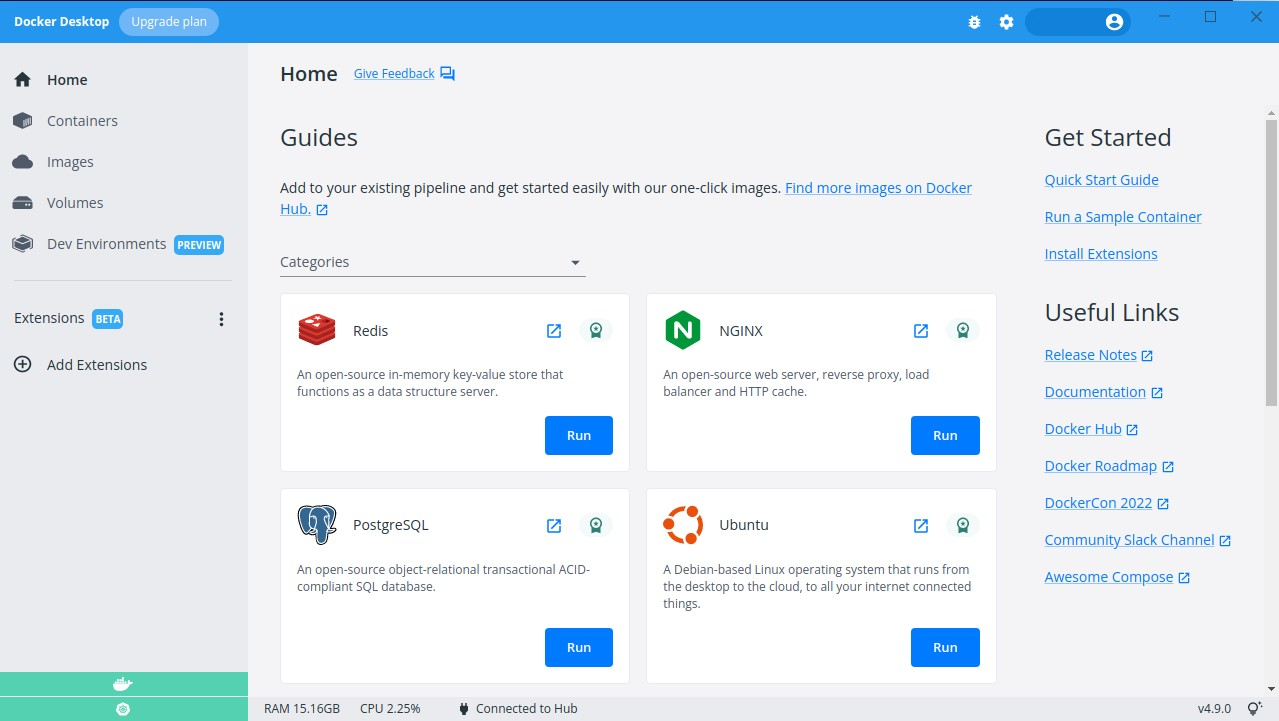Run the Redis image

pos(579,436)
